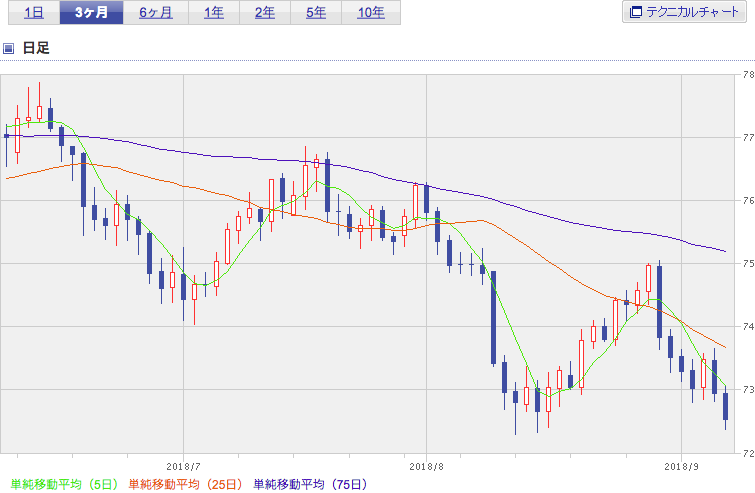Viewport: 755px width, 493px height.
Task: Open the テクニカルチャート button
Action: tap(684, 12)
